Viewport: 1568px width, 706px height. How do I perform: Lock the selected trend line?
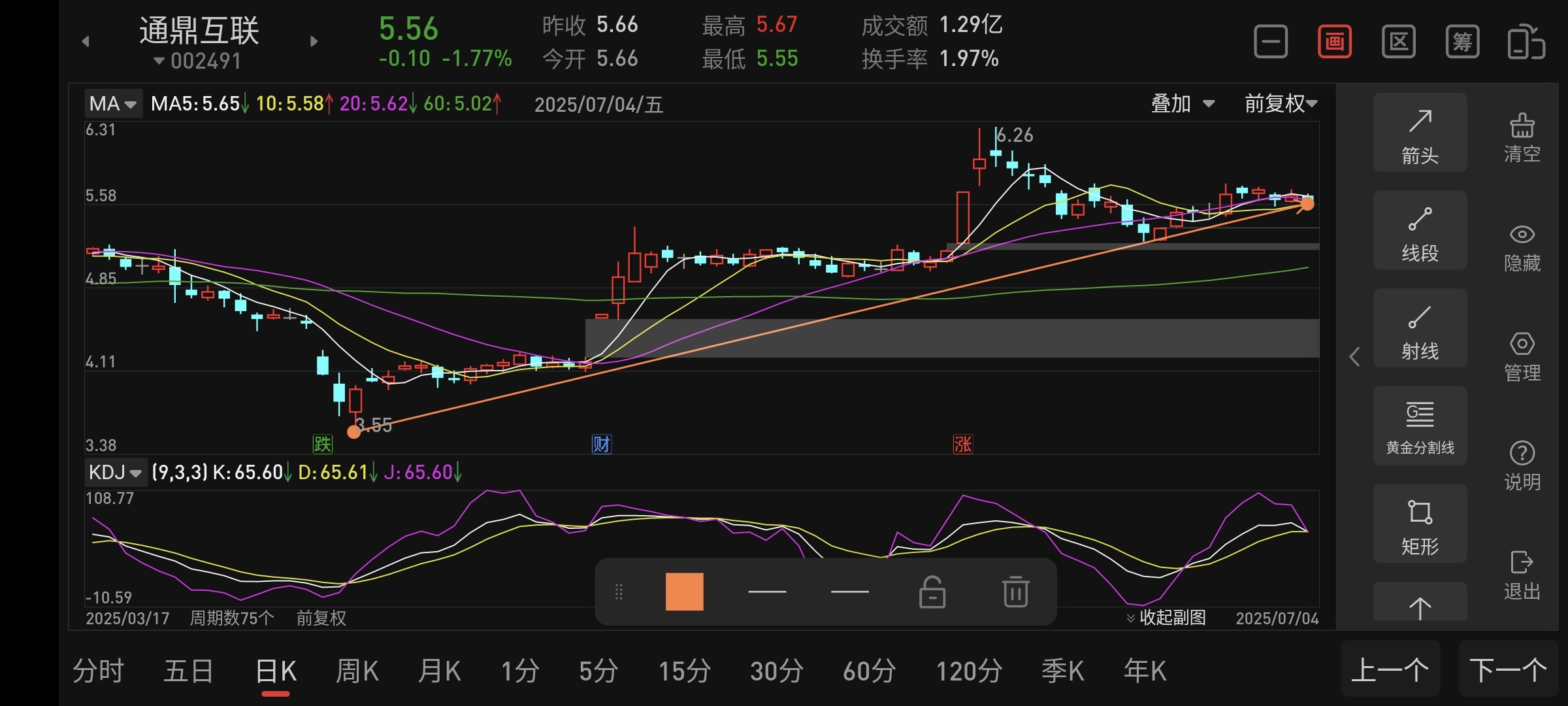tap(932, 592)
